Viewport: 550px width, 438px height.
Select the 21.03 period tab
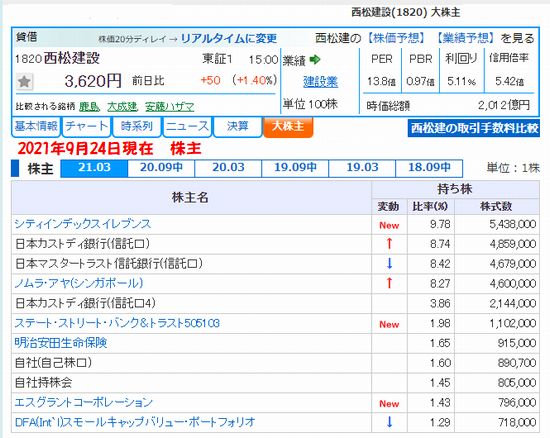[94, 168]
